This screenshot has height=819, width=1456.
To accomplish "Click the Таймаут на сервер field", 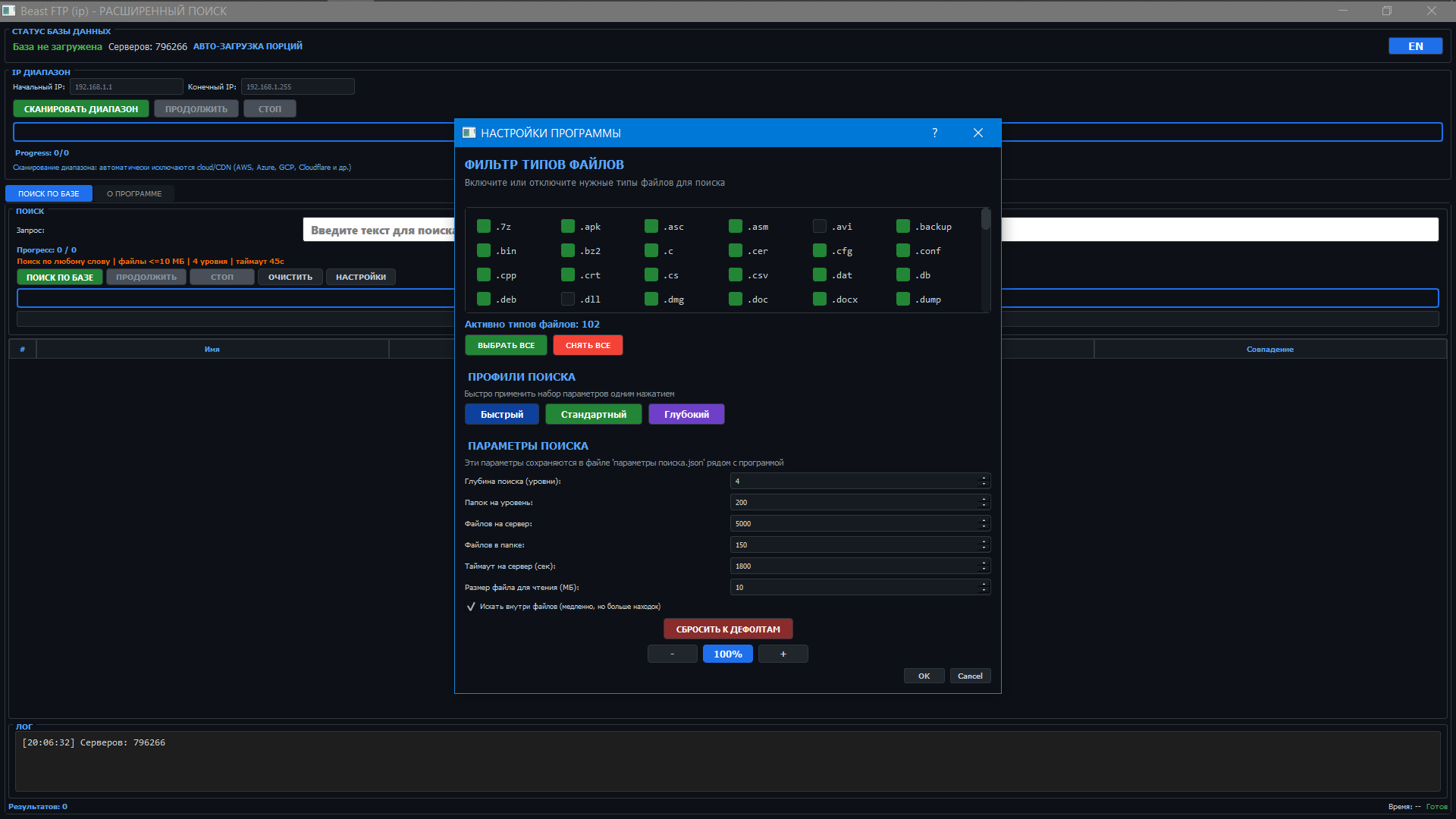I will (x=860, y=566).
